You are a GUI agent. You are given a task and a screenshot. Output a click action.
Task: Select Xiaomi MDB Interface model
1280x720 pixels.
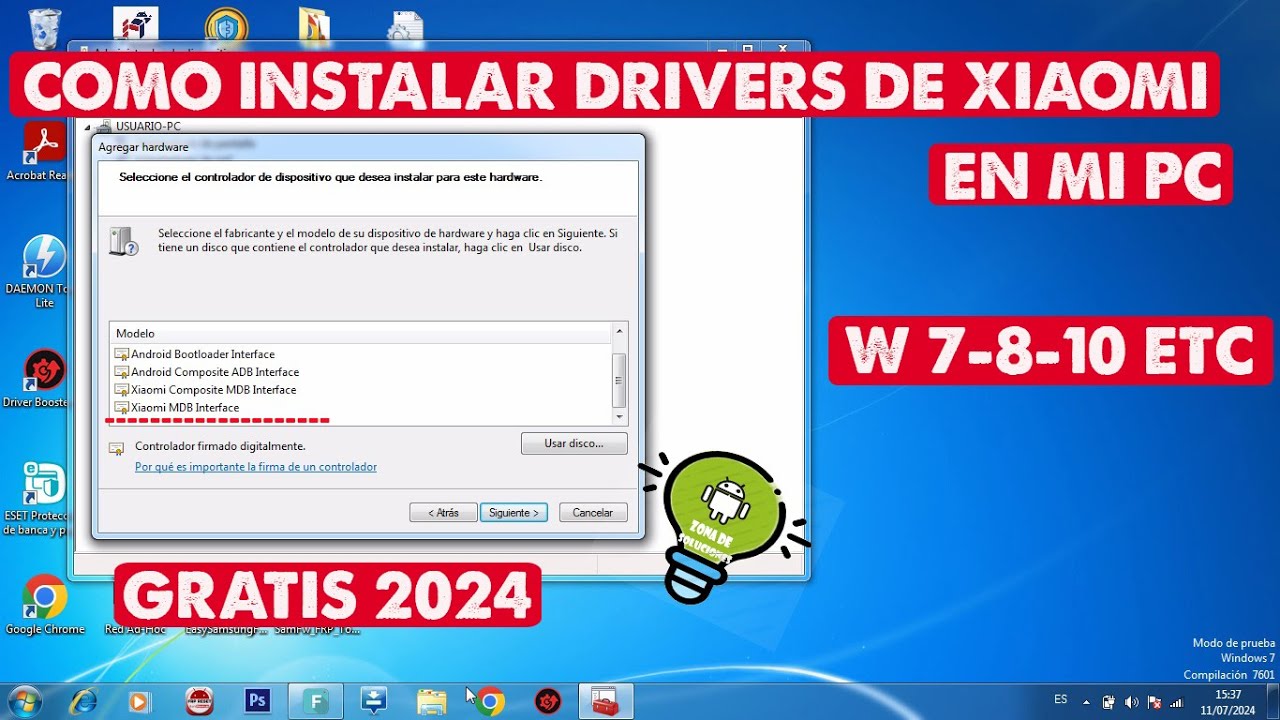point(176,408)
